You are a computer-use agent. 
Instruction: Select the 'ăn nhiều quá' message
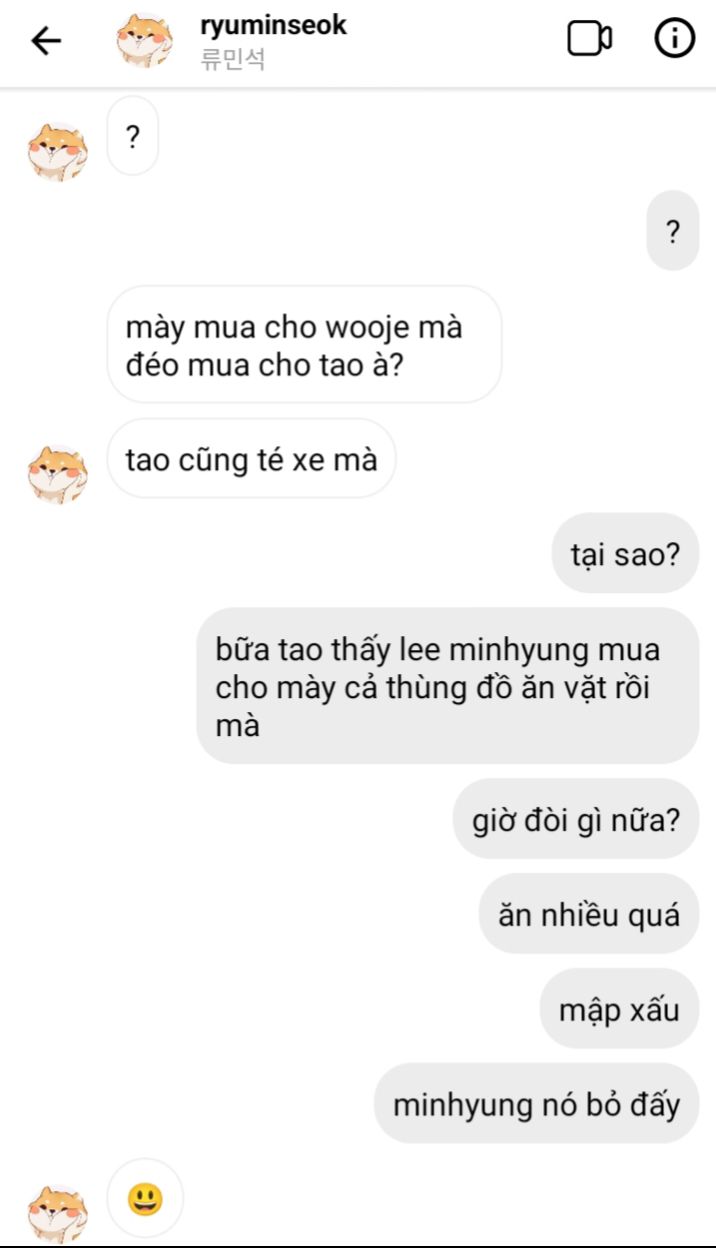(589, 914)
